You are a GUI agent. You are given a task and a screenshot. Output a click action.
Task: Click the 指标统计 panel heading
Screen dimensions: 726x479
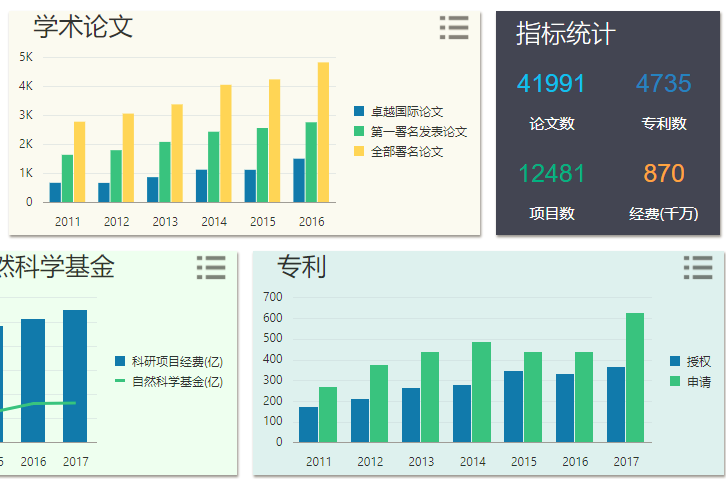tap(565, 34)
